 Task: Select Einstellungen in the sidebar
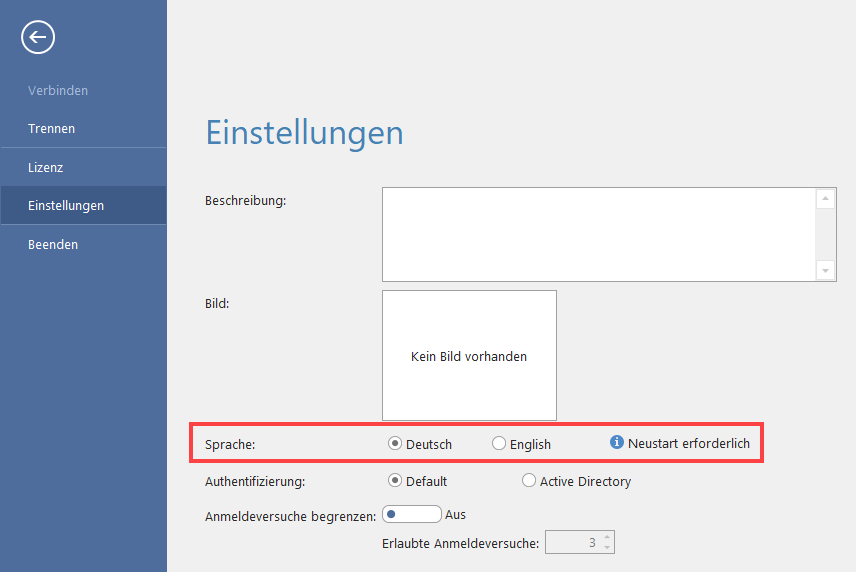(x=66, y=205)
